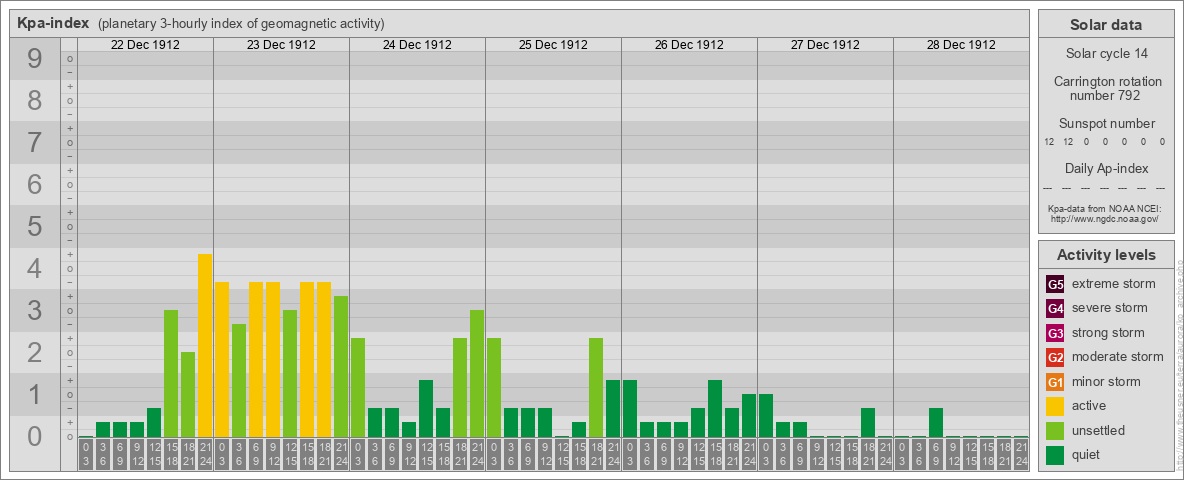Click the Solar data panel heading

[1106, 25]
